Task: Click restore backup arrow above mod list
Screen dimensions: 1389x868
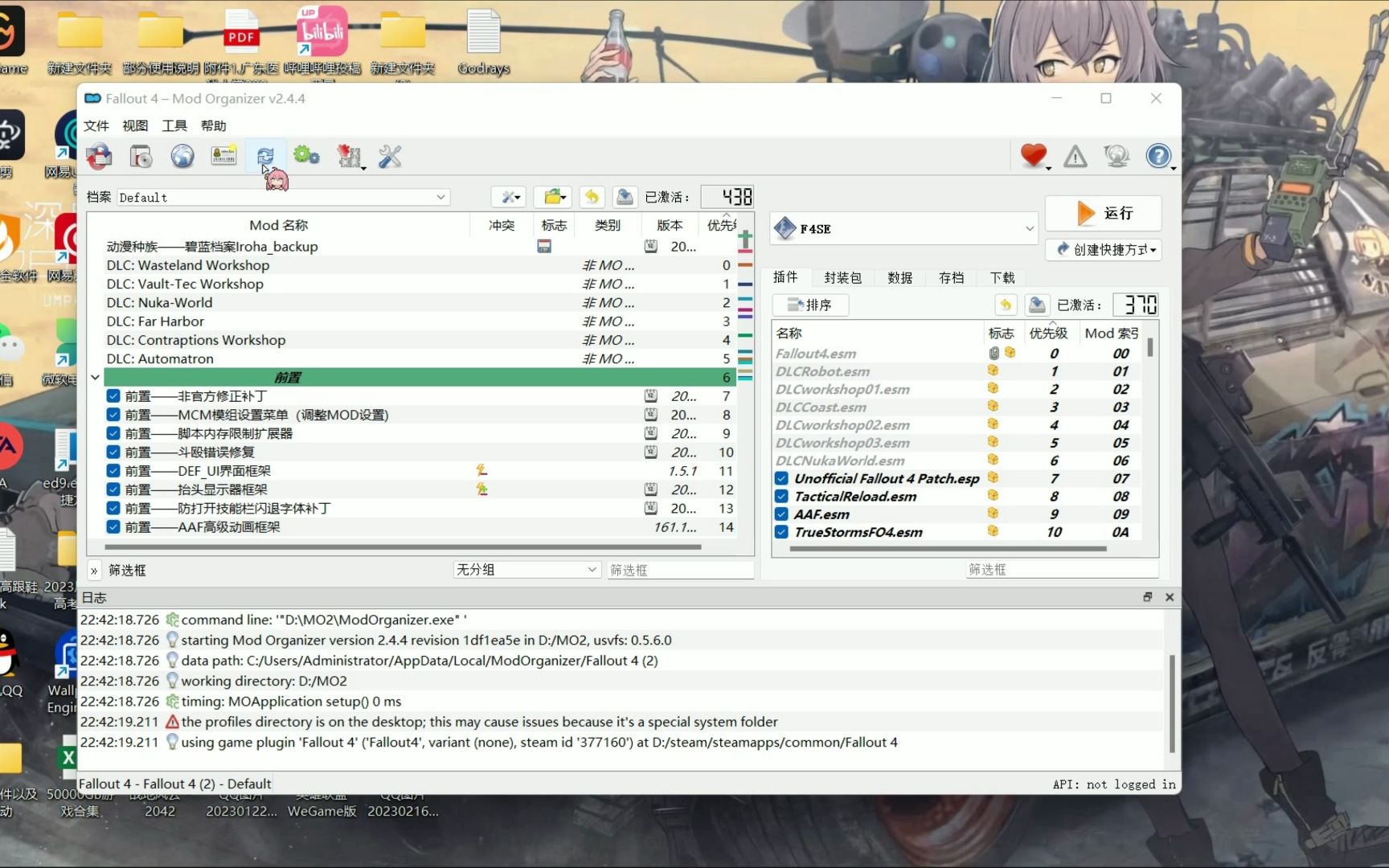Action: click(x=592, y=197)
